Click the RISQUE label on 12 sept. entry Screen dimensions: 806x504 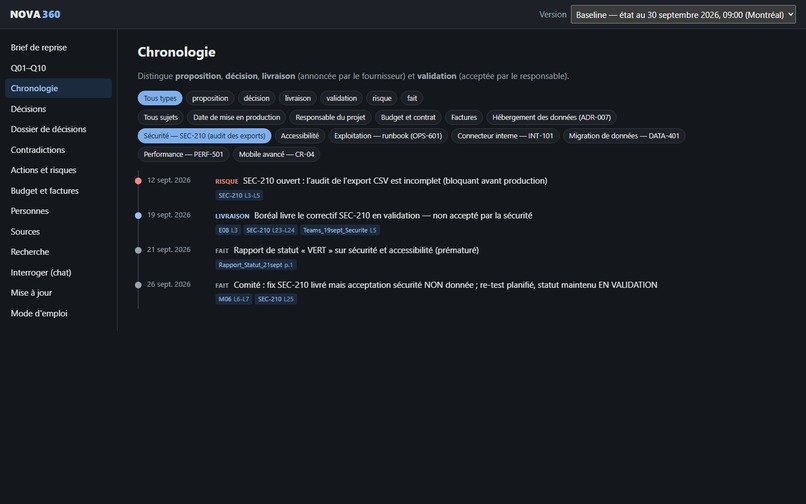point(227,182)
